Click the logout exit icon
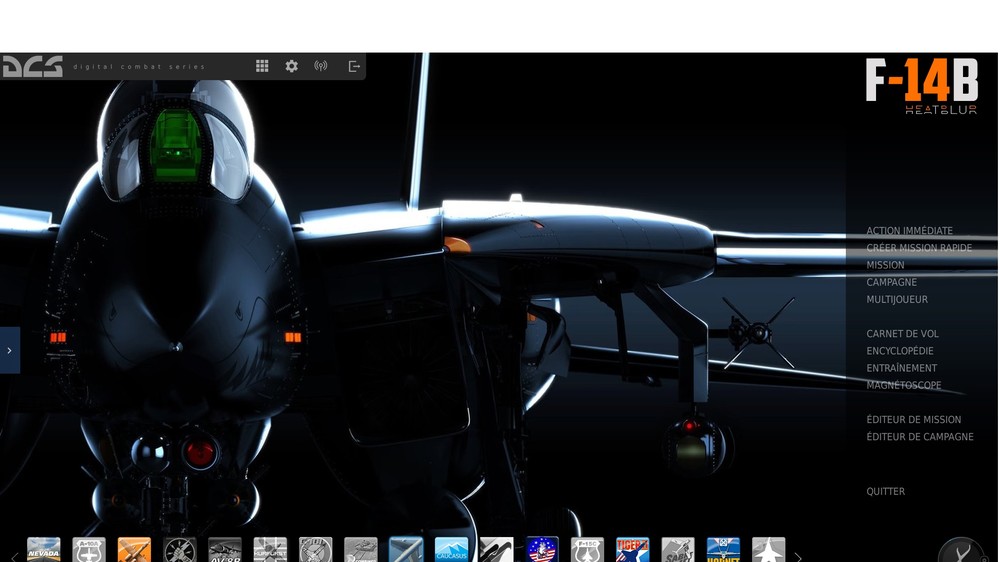Image resolution: width=1000 pixels, height=562 pixels. (354, 66)
